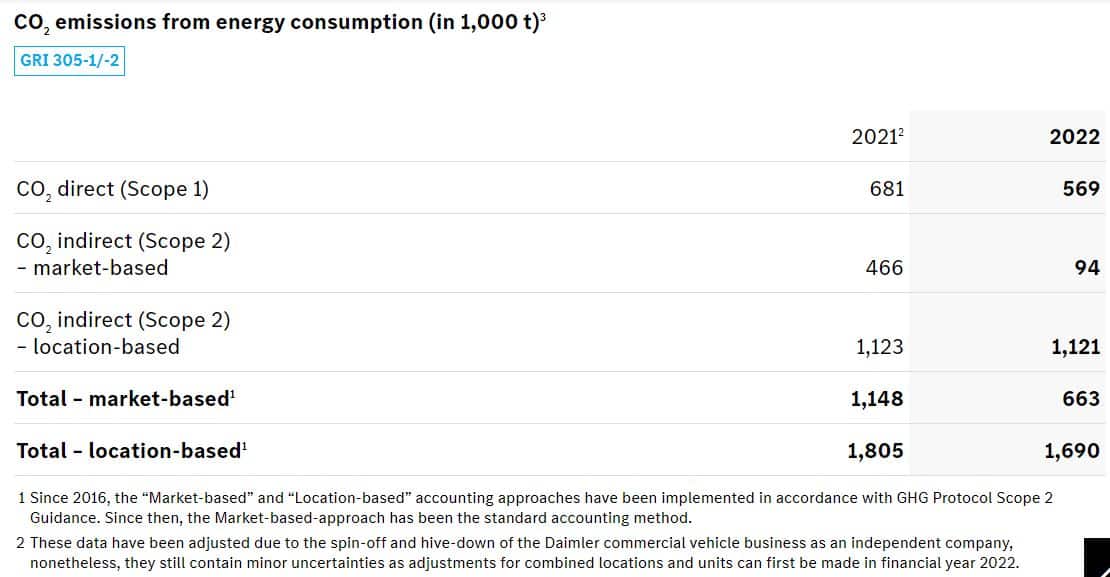
Task: Select the 2022 column header
Action: coord(1074,137)
